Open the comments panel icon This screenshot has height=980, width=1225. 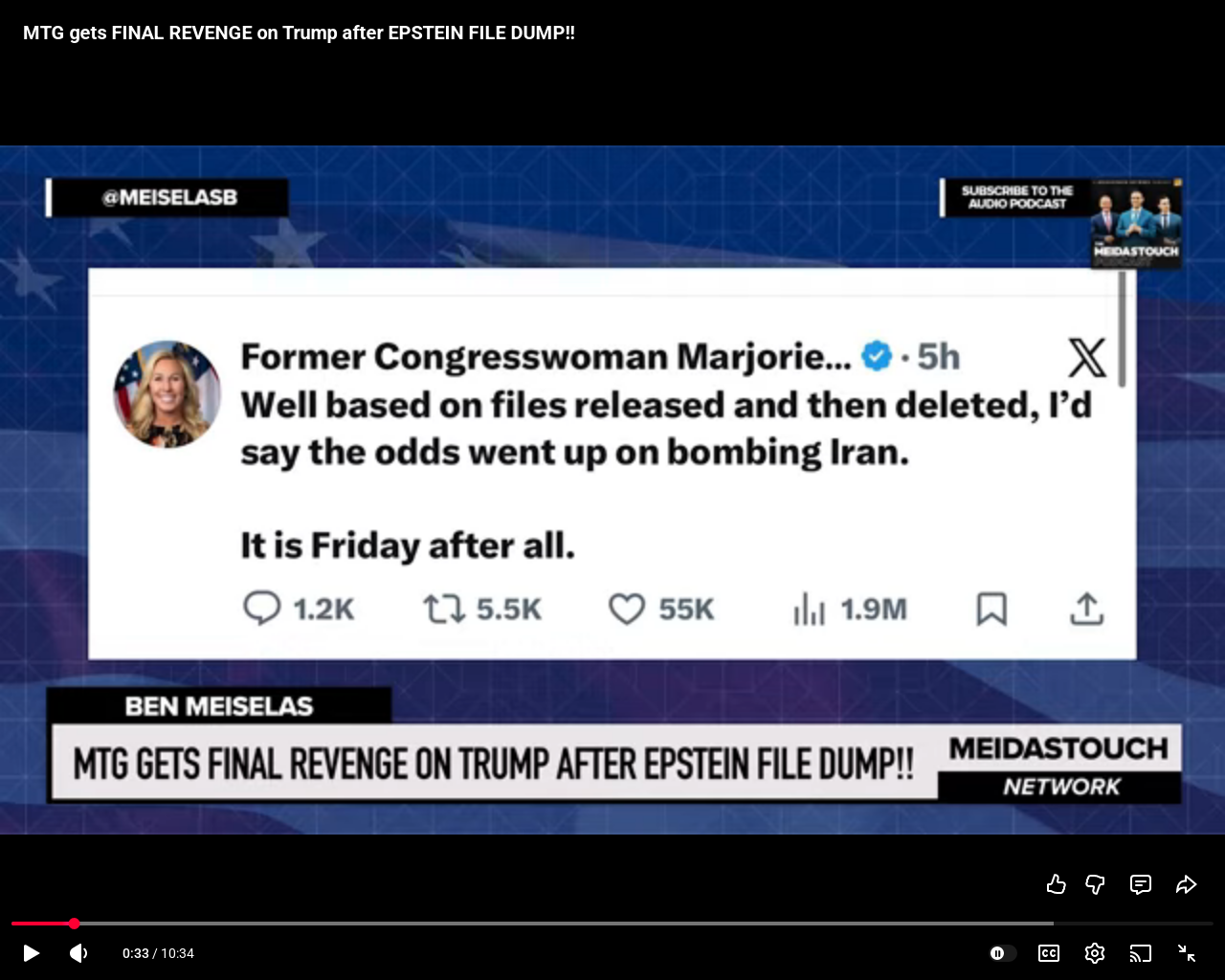(1141, 884)
